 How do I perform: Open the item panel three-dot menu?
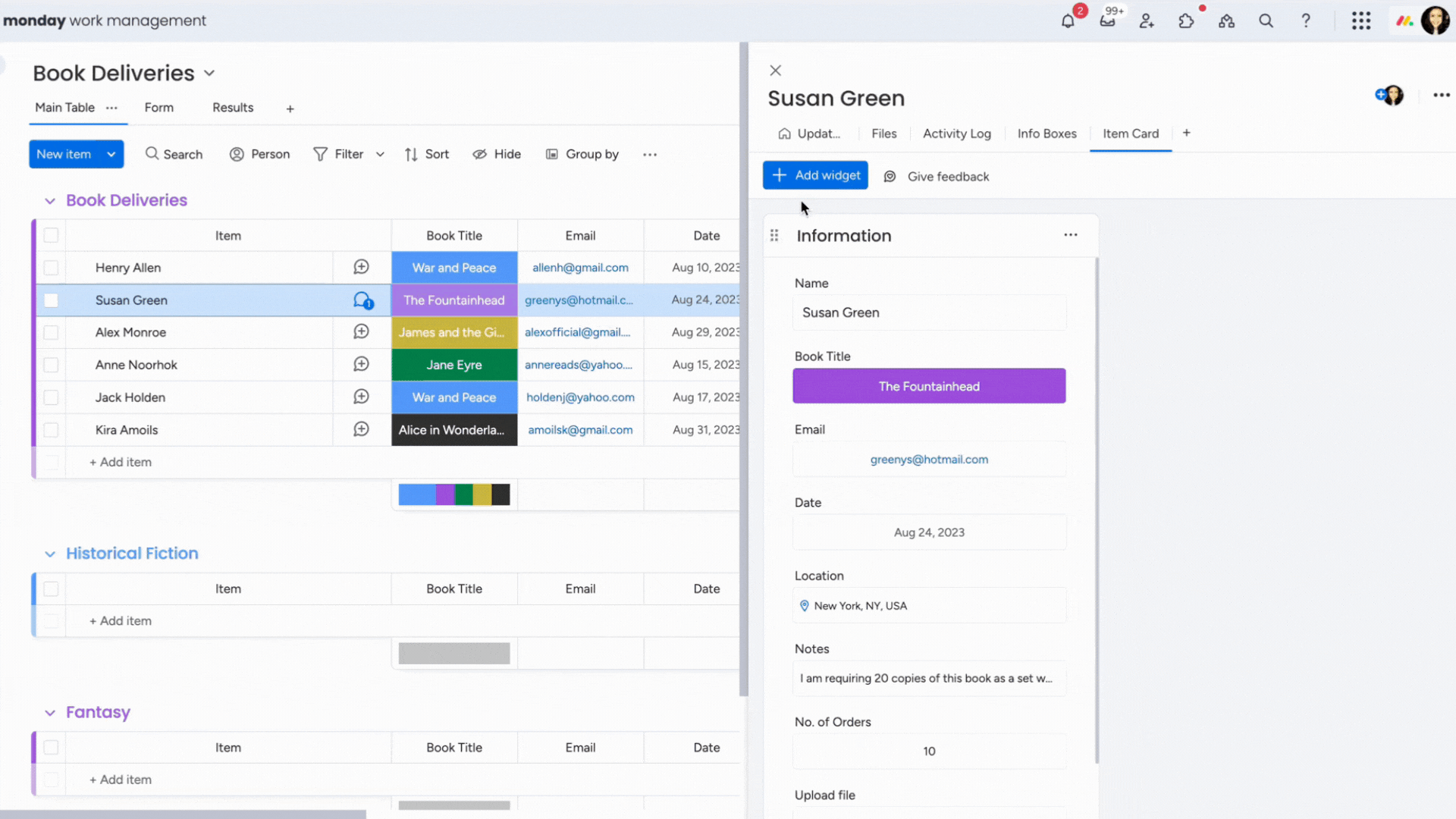click(x=1441, y=96)
